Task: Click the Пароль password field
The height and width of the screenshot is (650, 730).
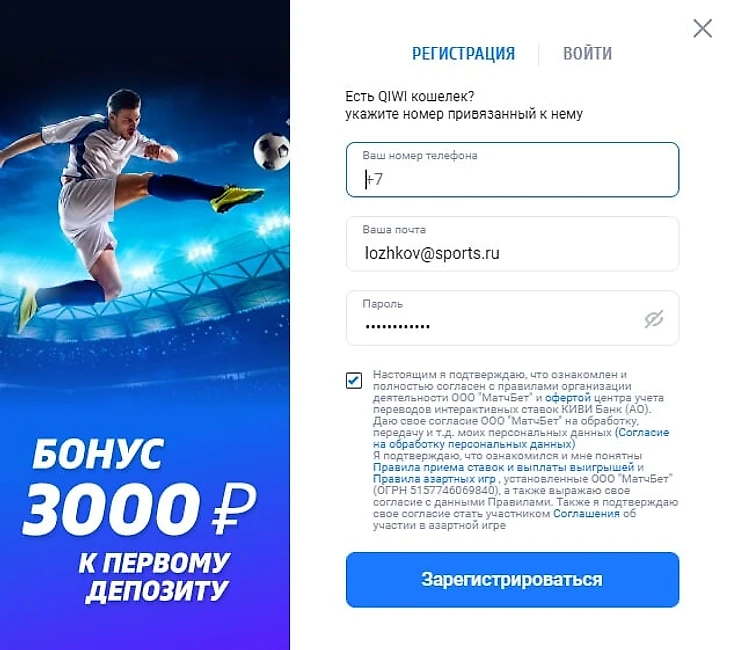Action: point(512,318)
